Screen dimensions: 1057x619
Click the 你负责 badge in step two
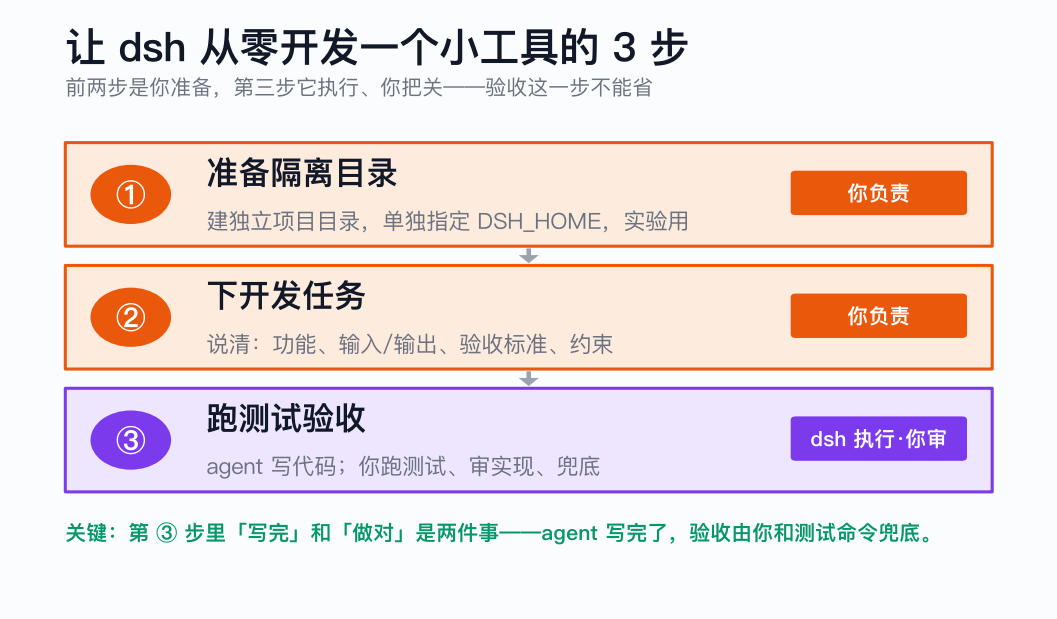(x=878, y=316)
